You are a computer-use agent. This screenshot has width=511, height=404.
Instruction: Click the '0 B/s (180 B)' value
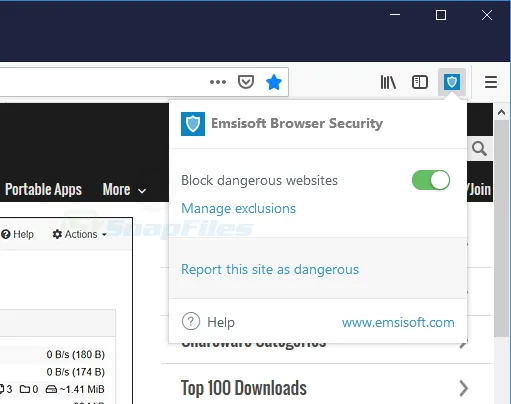76,354
